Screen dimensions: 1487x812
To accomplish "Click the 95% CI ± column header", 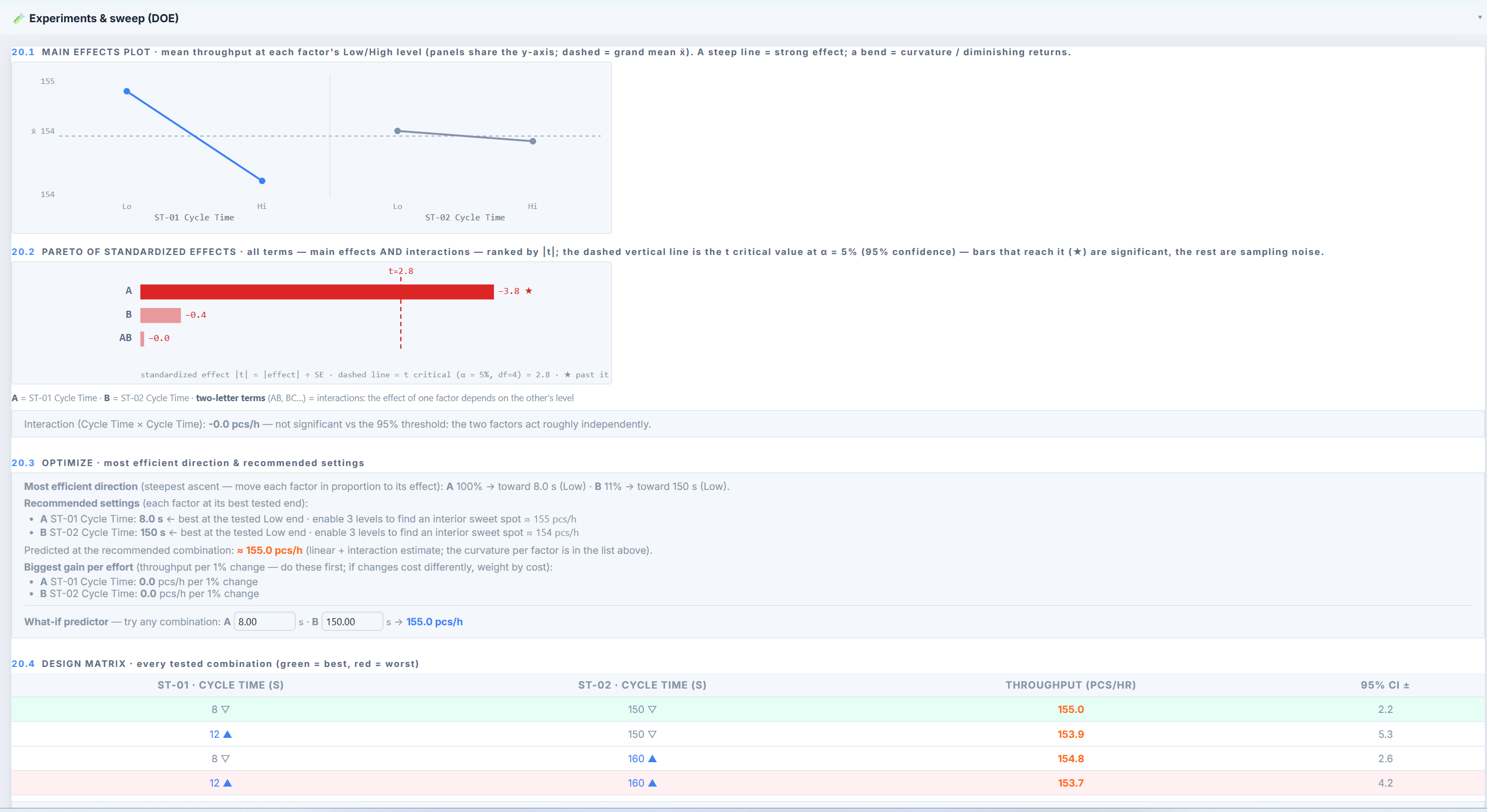I will pyautogui.click(x=1385, y=685).
